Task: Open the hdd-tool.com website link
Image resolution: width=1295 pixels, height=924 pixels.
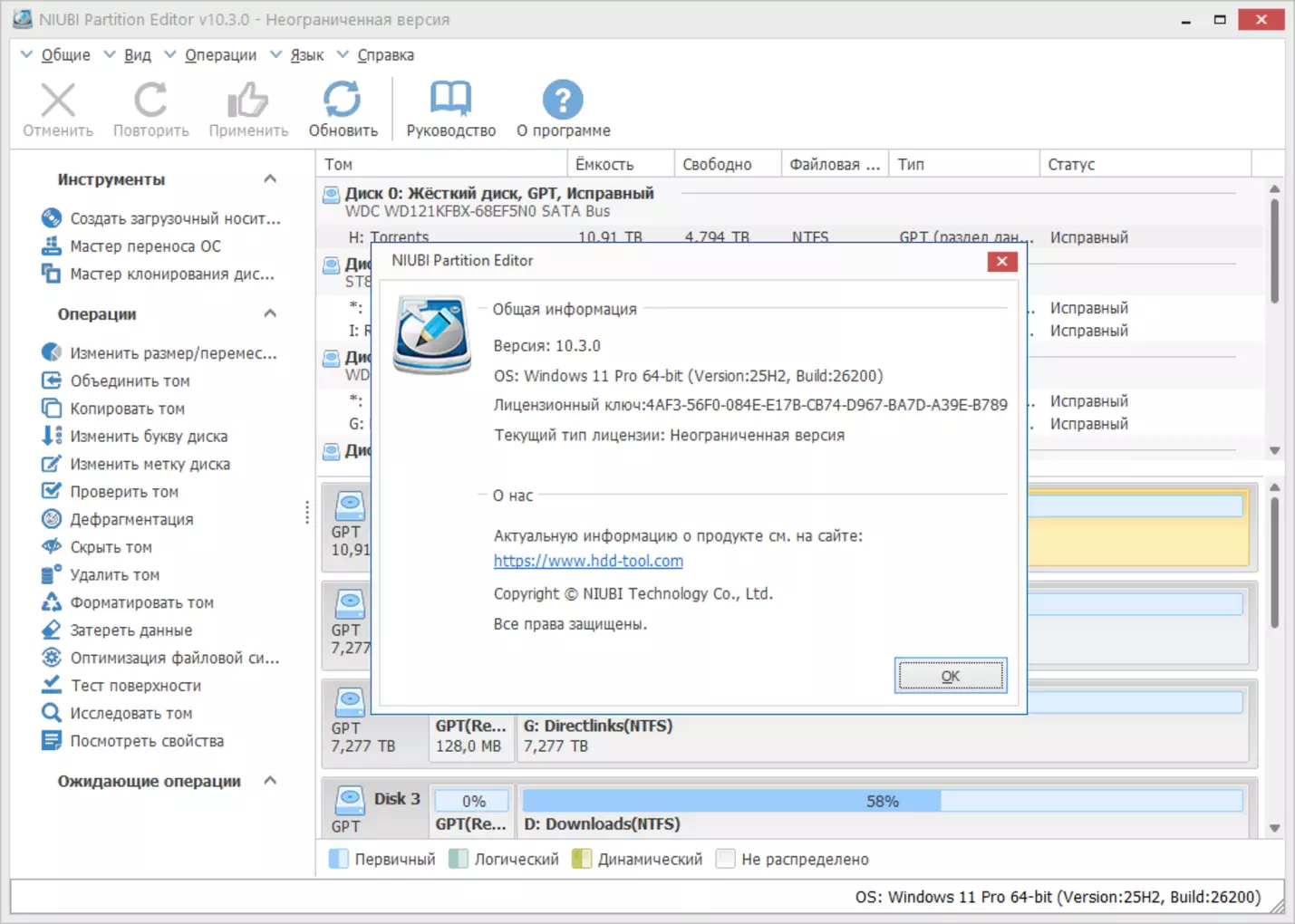Action: tap(588, 561)
